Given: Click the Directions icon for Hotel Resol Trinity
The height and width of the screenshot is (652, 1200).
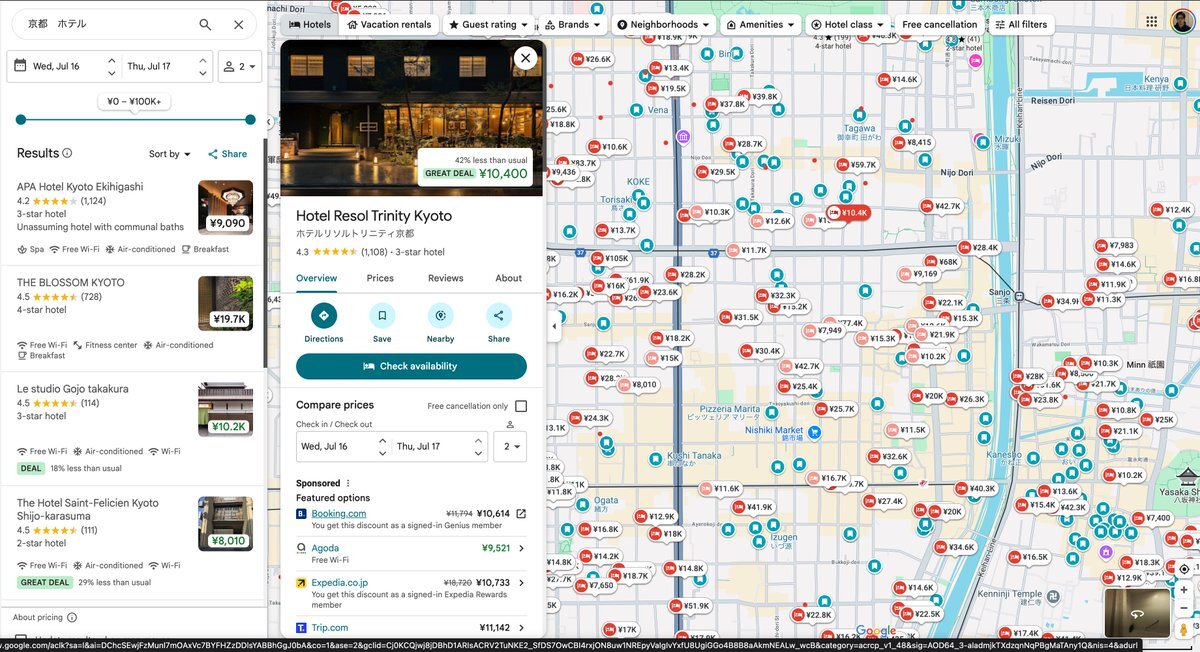Looking at the screenshot, I should click(x=323, y=316).
